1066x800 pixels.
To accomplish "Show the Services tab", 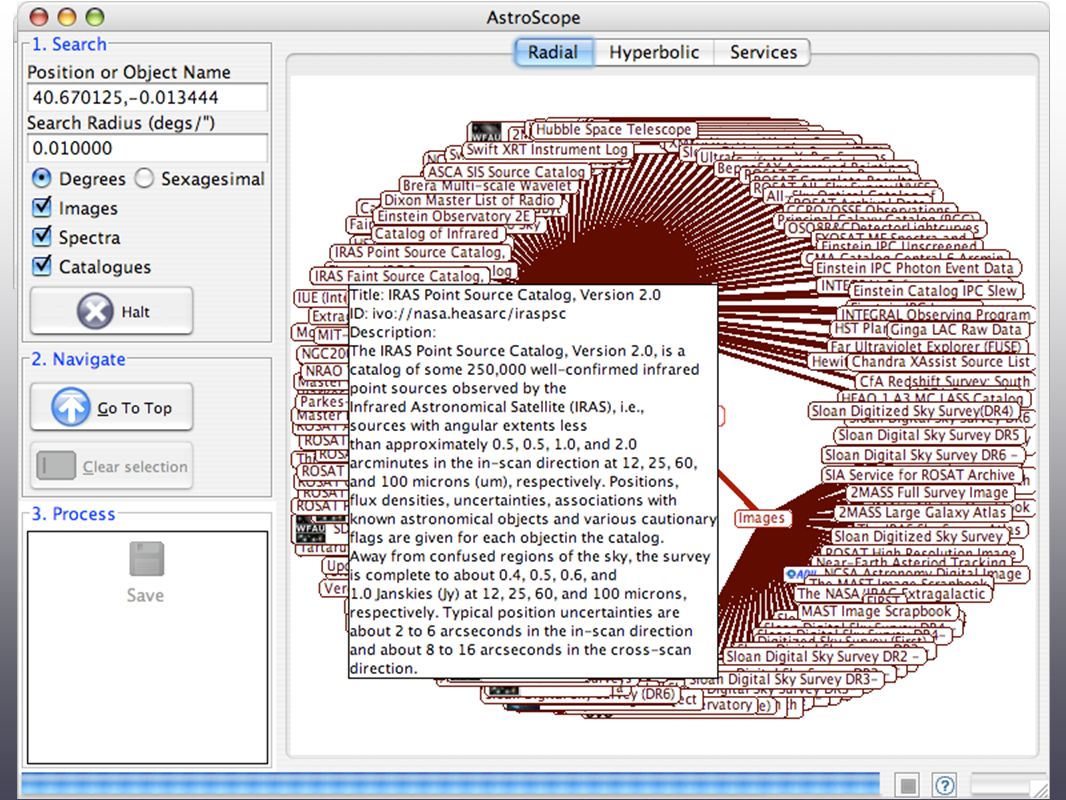I will click(763, 52).
